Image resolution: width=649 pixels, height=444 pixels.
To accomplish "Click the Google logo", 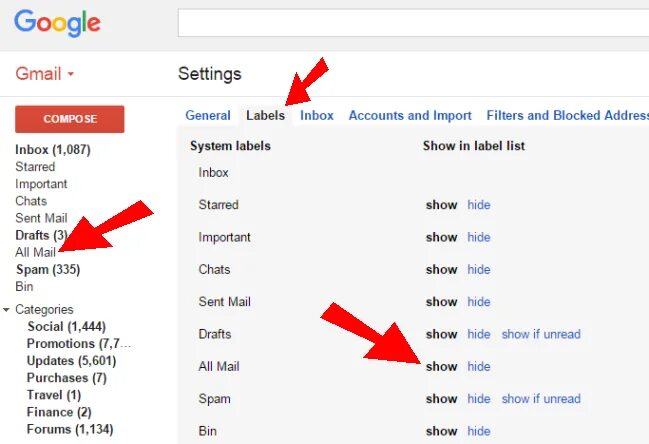I will tap(58, 23).
